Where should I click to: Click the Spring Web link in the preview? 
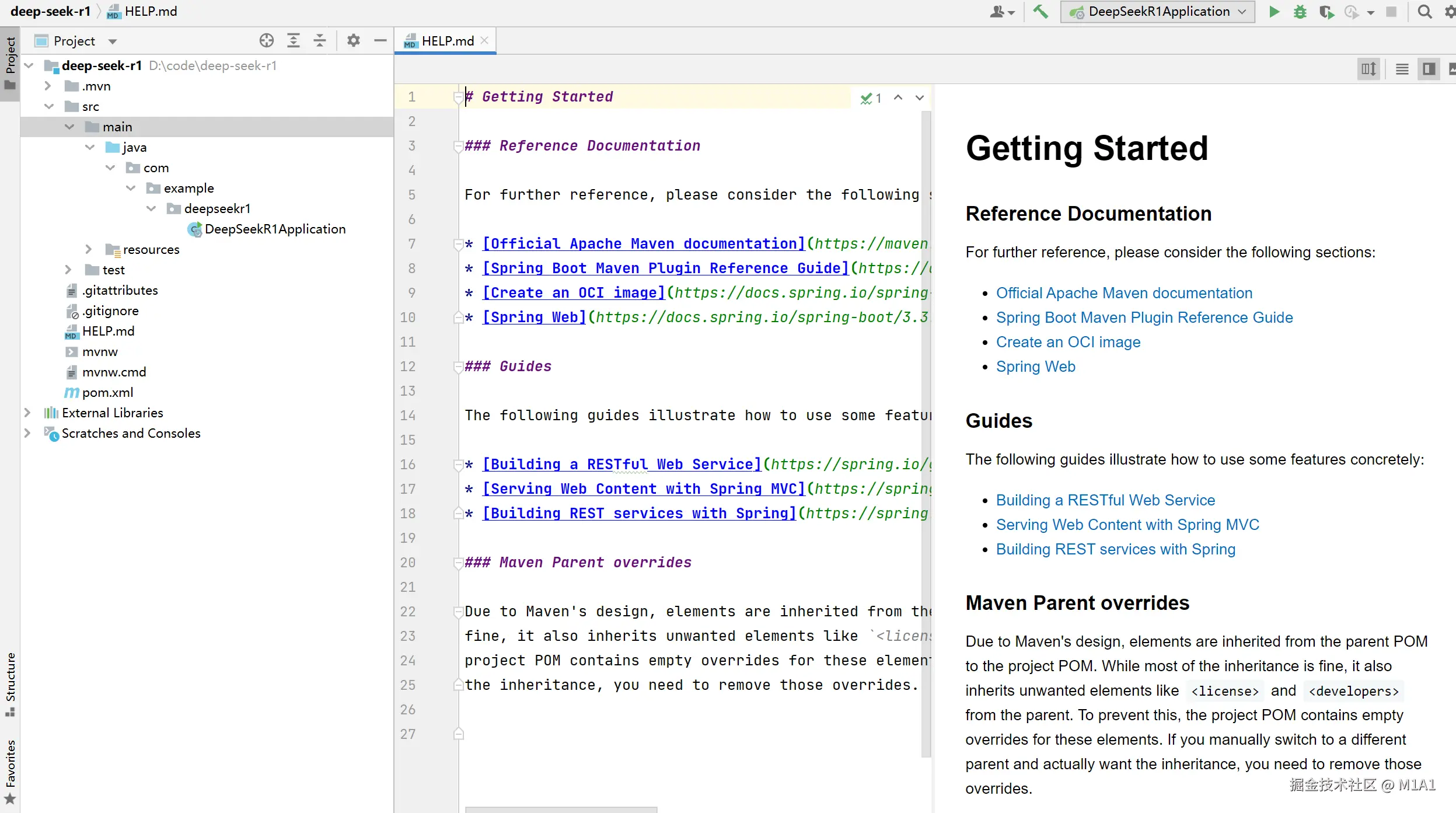(x=1035, y=367)
